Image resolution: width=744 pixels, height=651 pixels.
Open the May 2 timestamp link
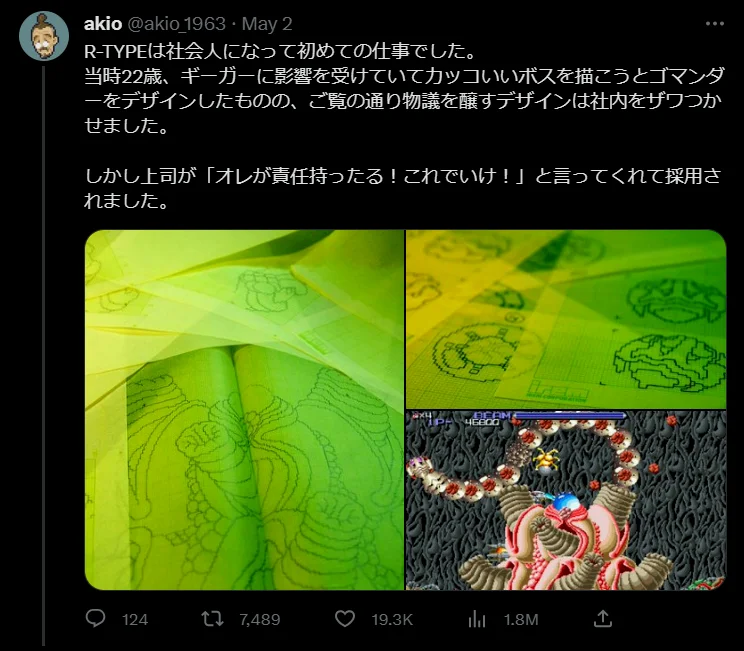point(267,24)
